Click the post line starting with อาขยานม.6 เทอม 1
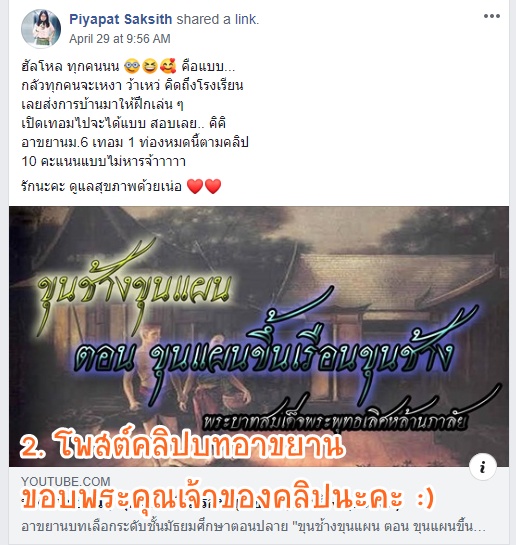The height and width of the screenshot is (545, 516). [135, 143]
